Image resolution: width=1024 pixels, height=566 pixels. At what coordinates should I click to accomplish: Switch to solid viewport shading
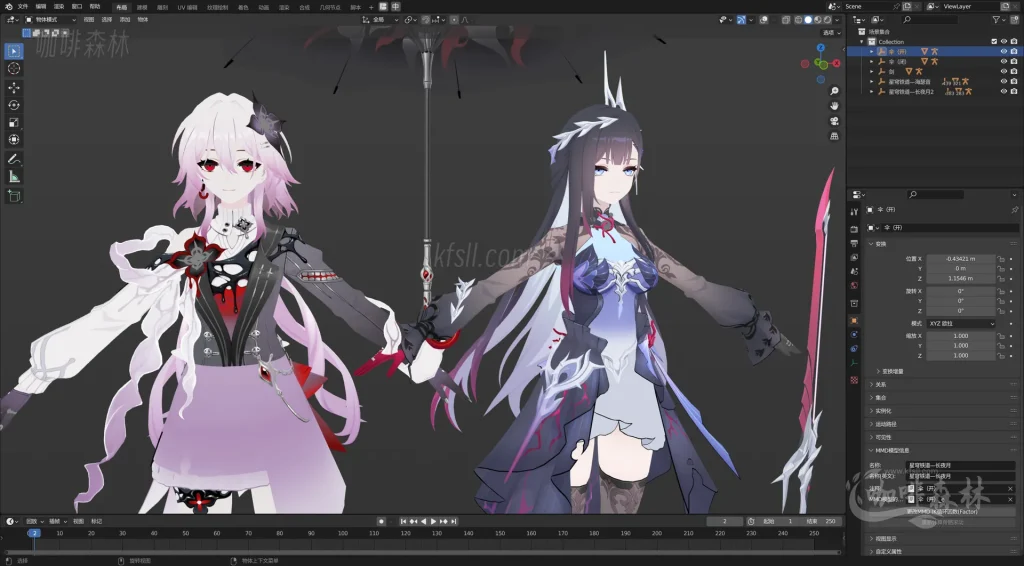point(808,20)
